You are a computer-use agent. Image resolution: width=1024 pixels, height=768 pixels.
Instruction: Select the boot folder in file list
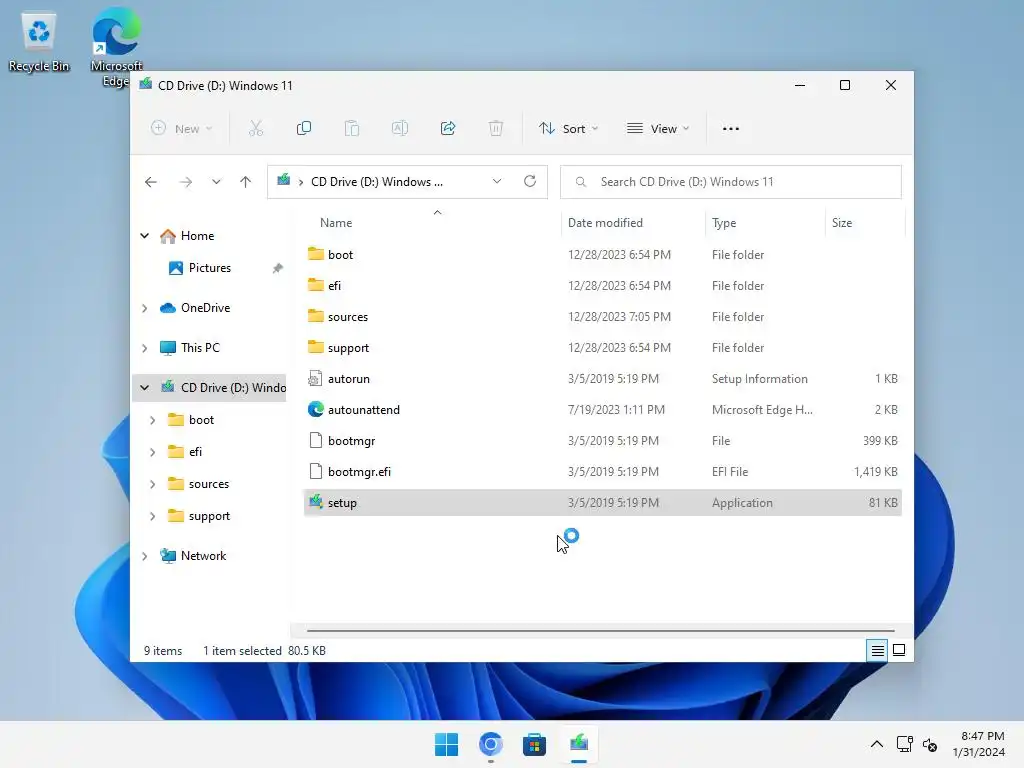point(602,255)
